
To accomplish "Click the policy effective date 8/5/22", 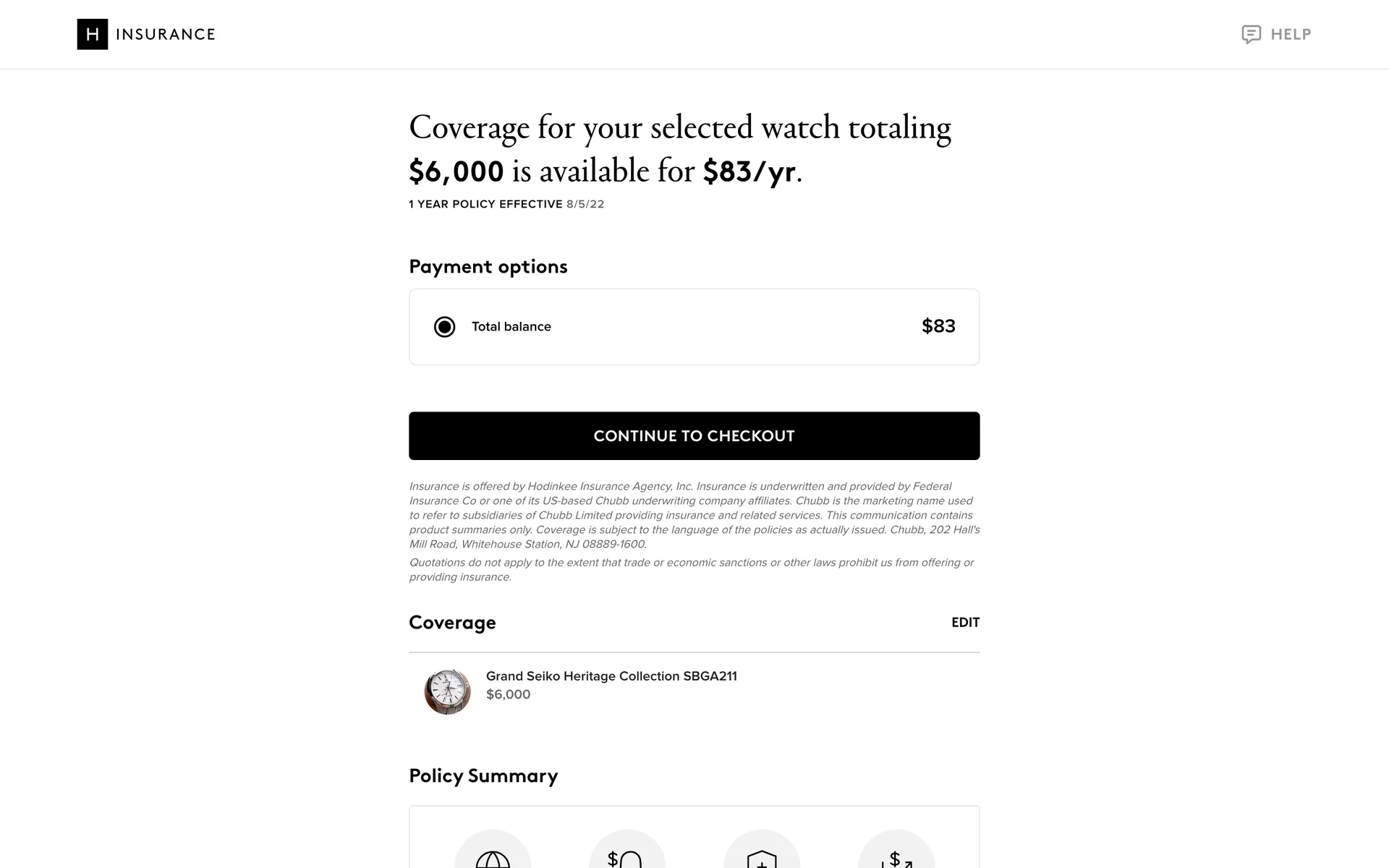I will (x=585, y=205).
